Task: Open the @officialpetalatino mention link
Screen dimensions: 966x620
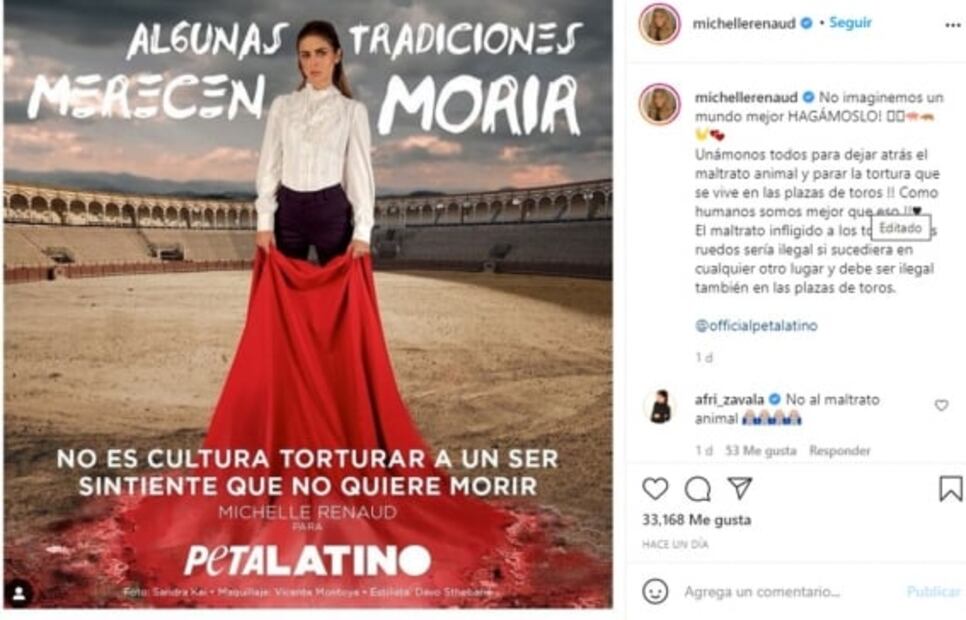Action: click(x=756, y=325)
